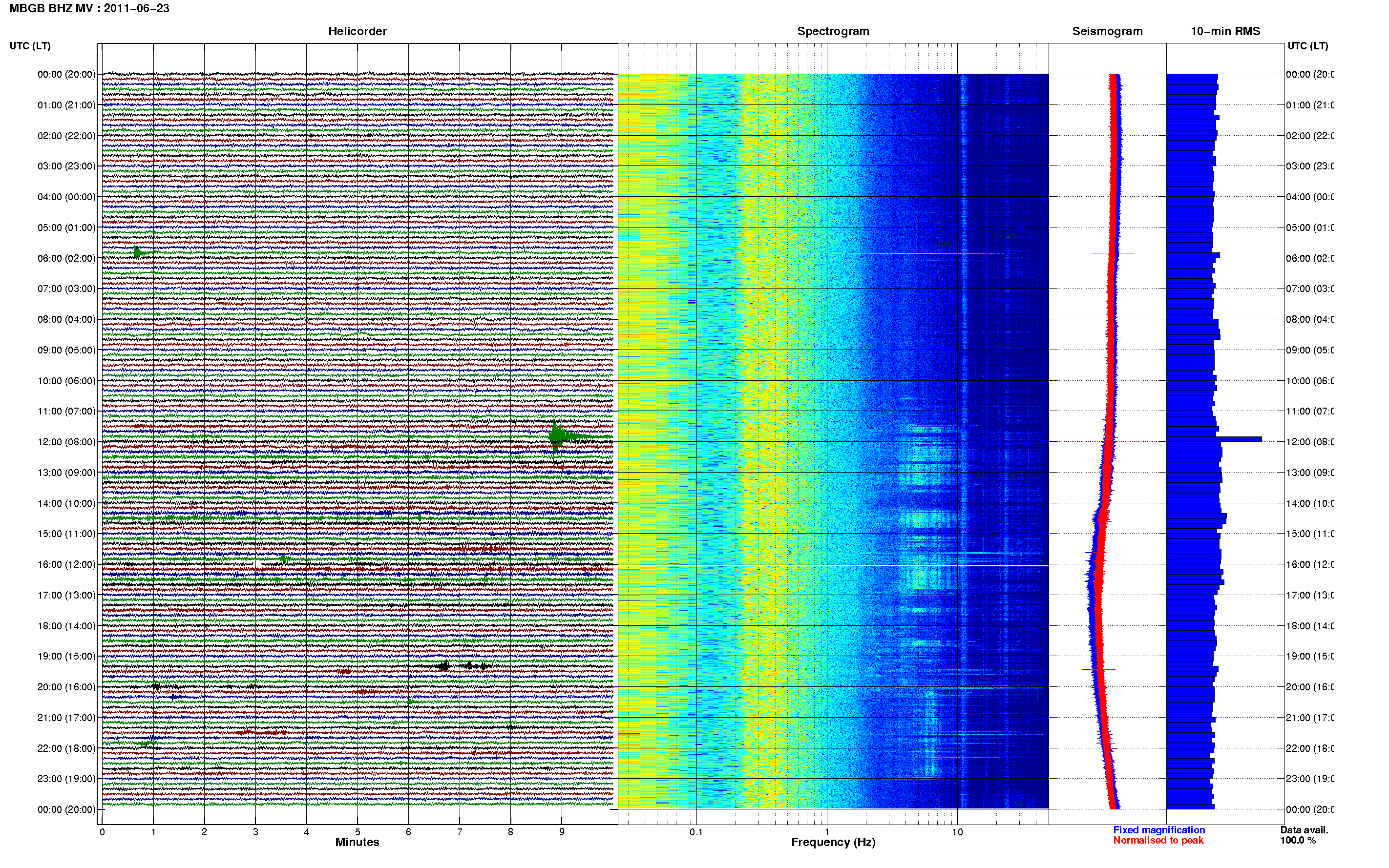Click the Minutes axis title under Helicorder
Image resolution: width=1389 pixels, height=868 pixels.
(357, 842)
